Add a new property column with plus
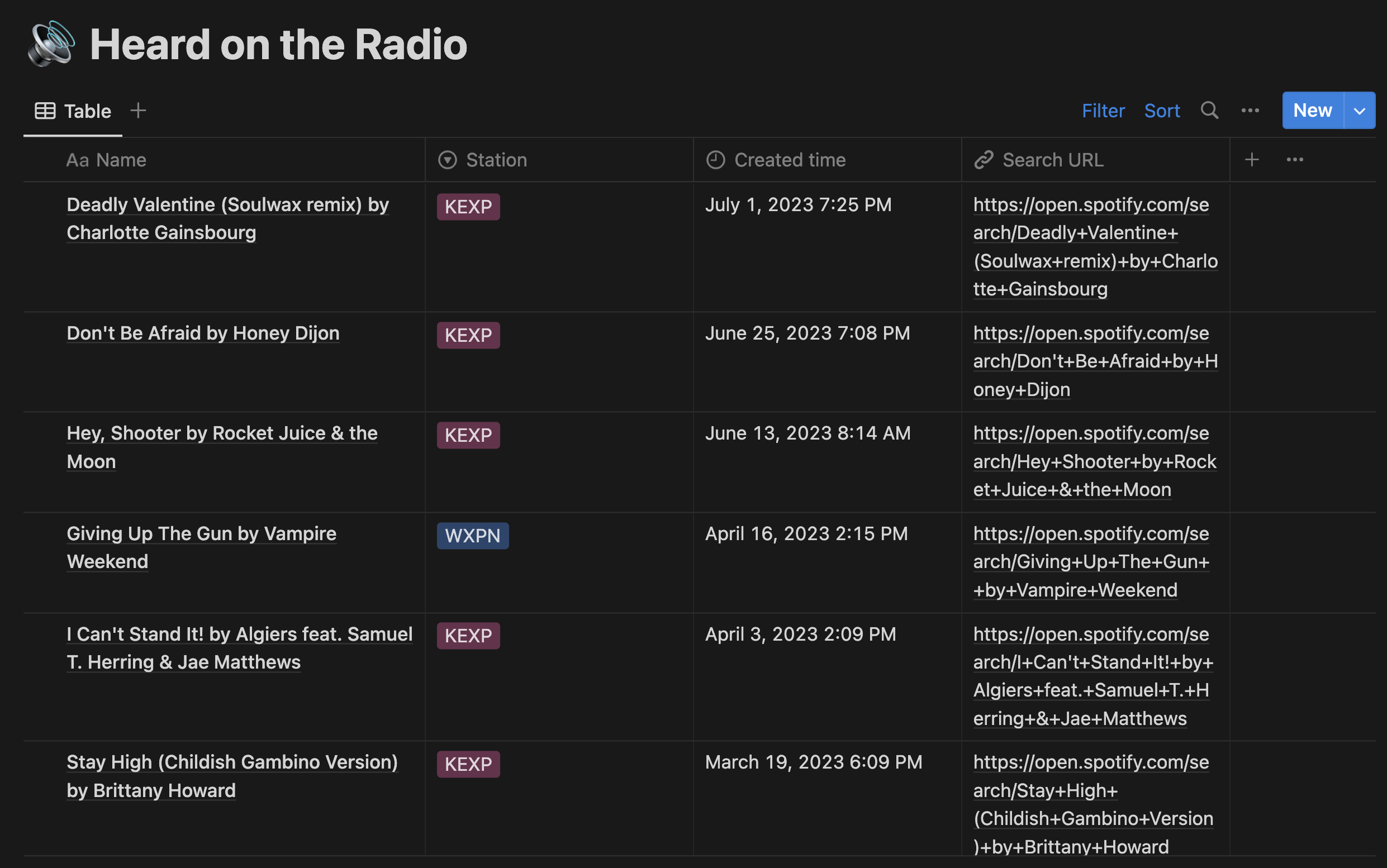Screen dimensions: 1387x868 click(1252, 160)
